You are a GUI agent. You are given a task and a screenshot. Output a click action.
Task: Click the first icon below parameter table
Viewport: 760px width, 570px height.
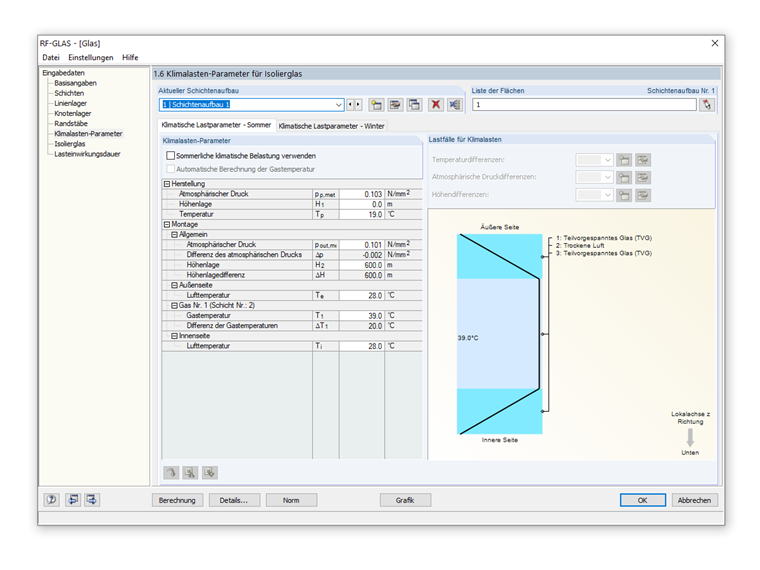point(171,473)
